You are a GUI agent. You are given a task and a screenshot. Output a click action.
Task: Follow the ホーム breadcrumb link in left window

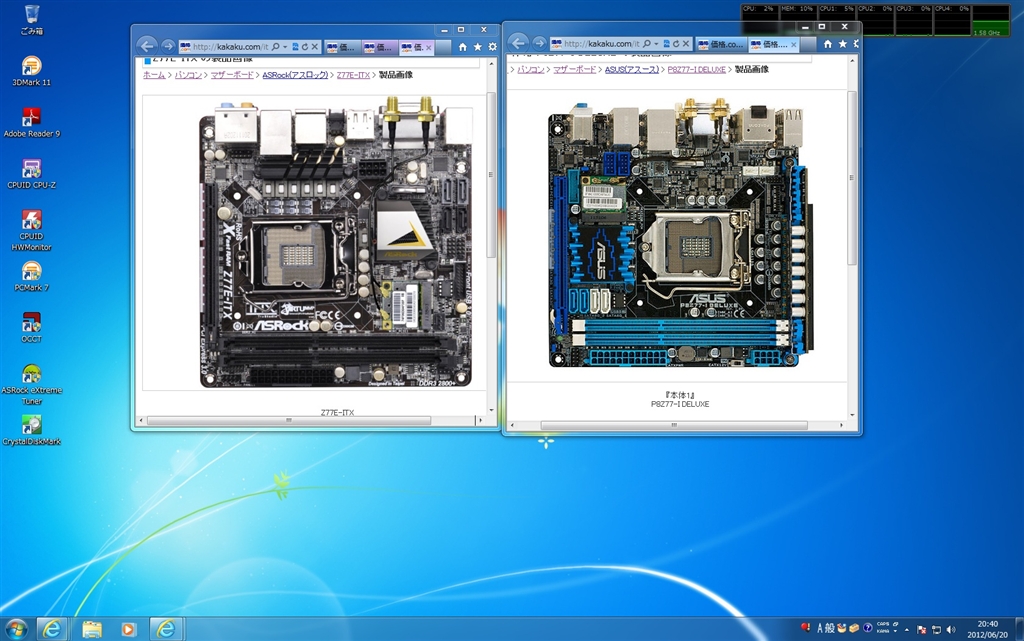tap(154, 75)
